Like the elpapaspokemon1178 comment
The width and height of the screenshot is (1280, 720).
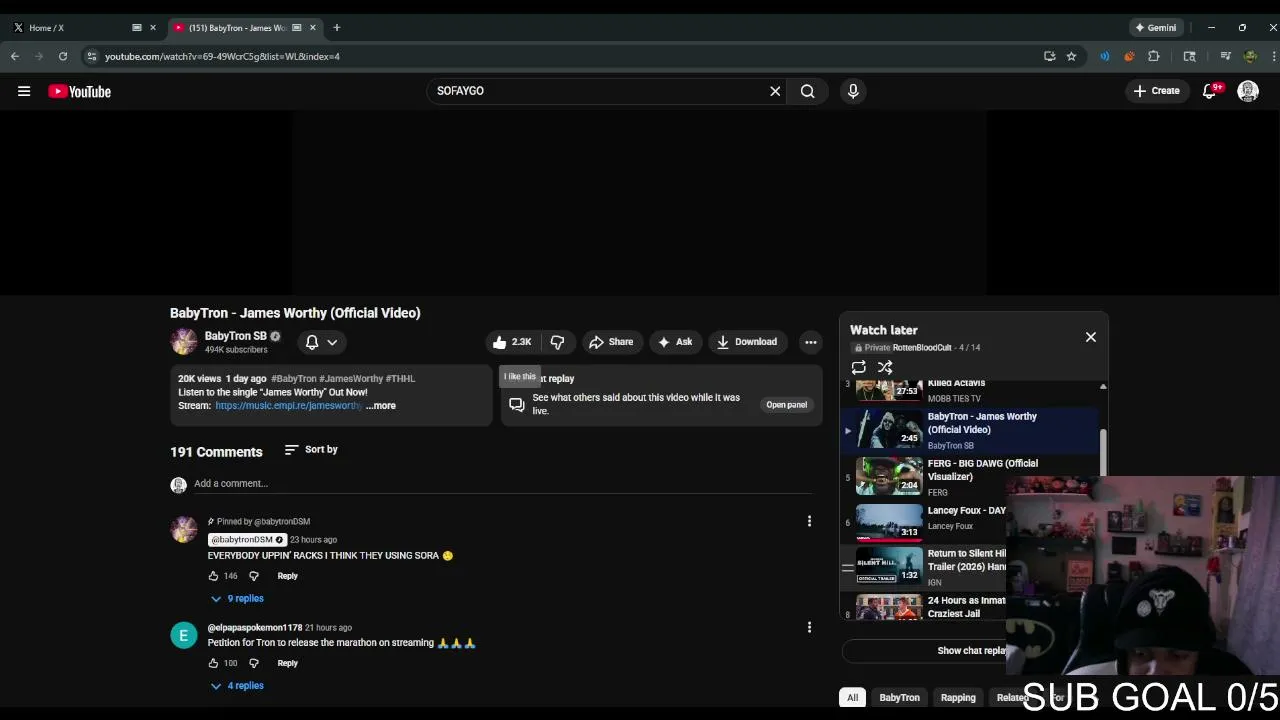click(x=213, y=663)
